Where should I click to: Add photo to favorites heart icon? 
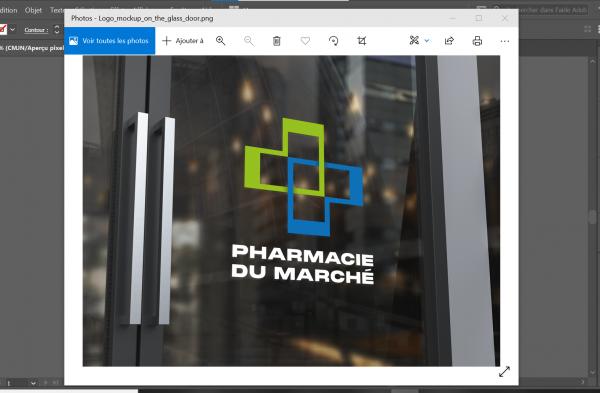coord(305,41)
